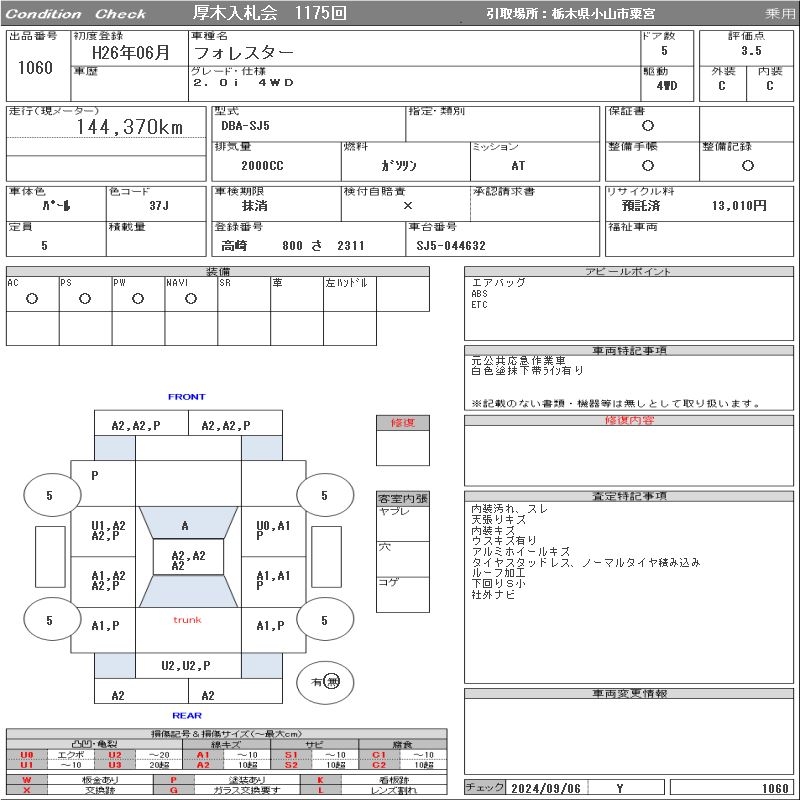This screenshot has width=800, height=800.
Task: Click the circle mark under 整備手帳
Action: pos(647,165)
